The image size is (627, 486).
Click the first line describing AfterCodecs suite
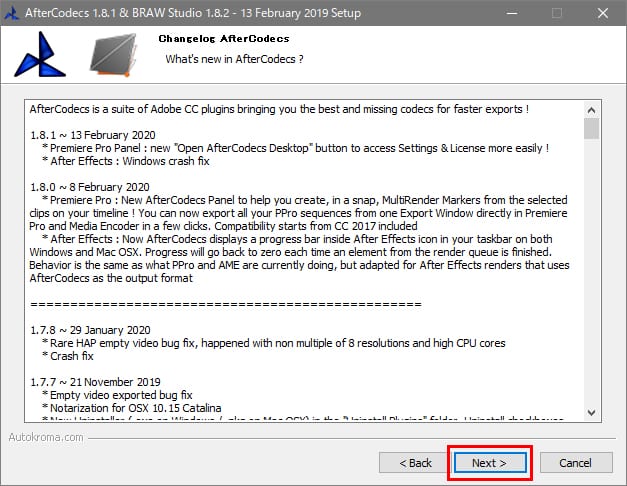click(x=279, y=109)
